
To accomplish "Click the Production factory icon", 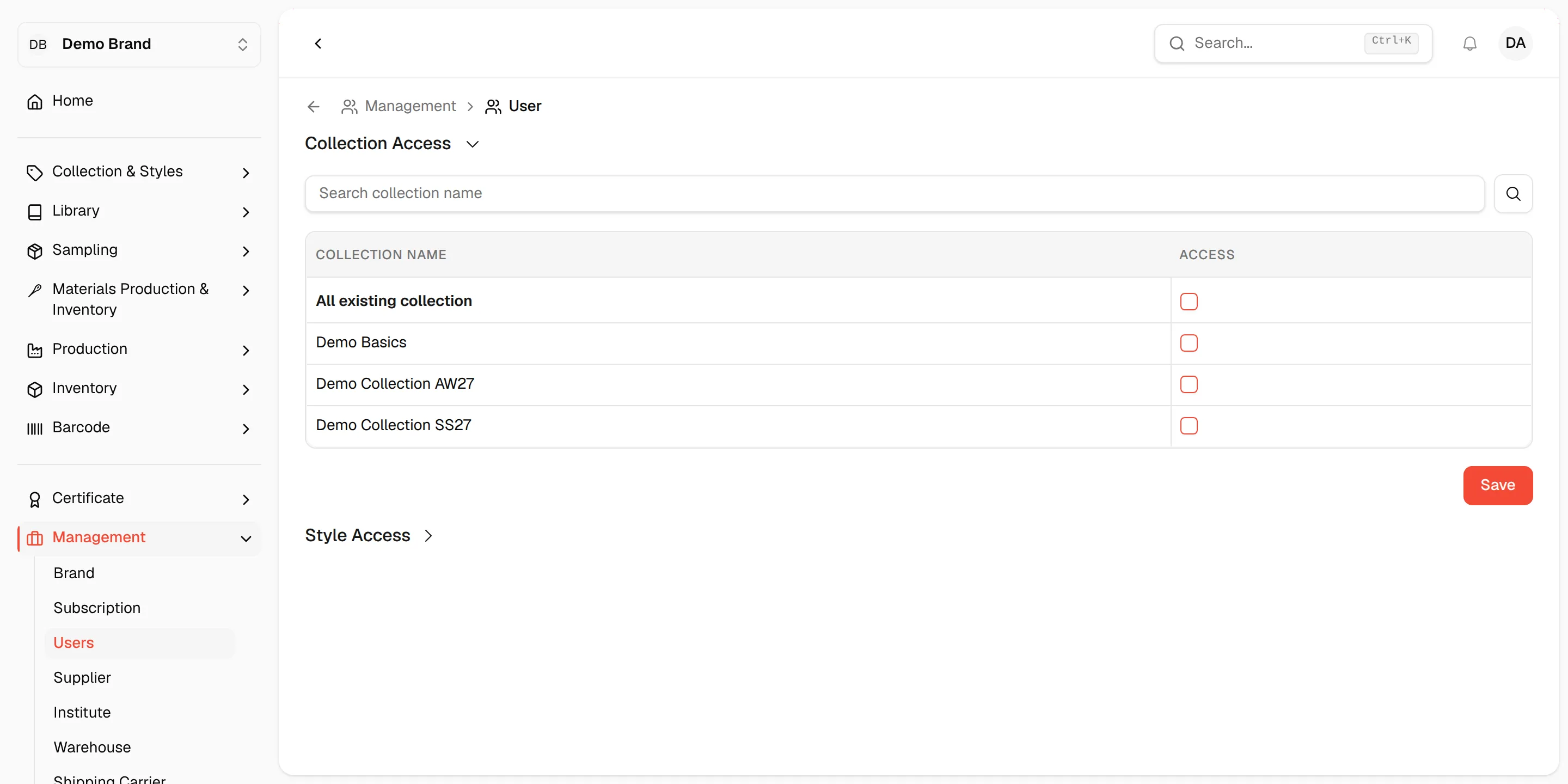I will tap(35, 350).
